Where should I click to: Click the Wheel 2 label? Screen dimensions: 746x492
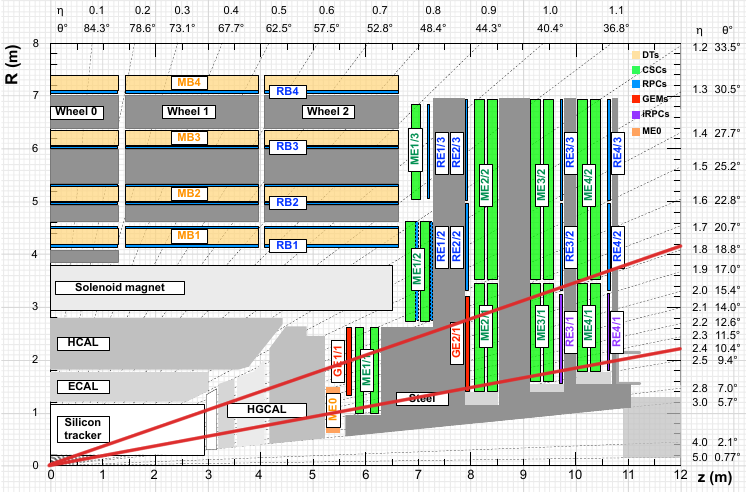328,112
